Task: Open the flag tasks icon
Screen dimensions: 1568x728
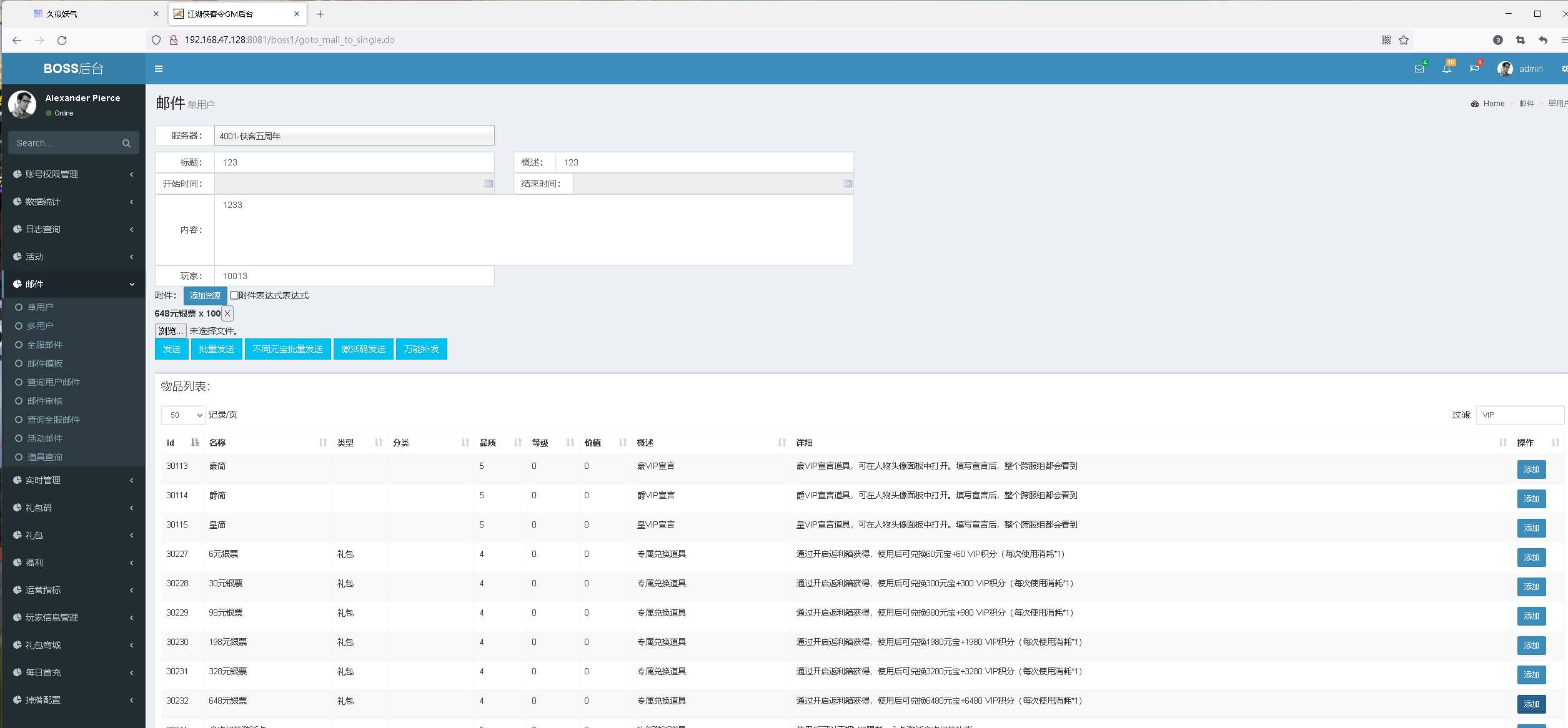Action: coord(1474,69)
